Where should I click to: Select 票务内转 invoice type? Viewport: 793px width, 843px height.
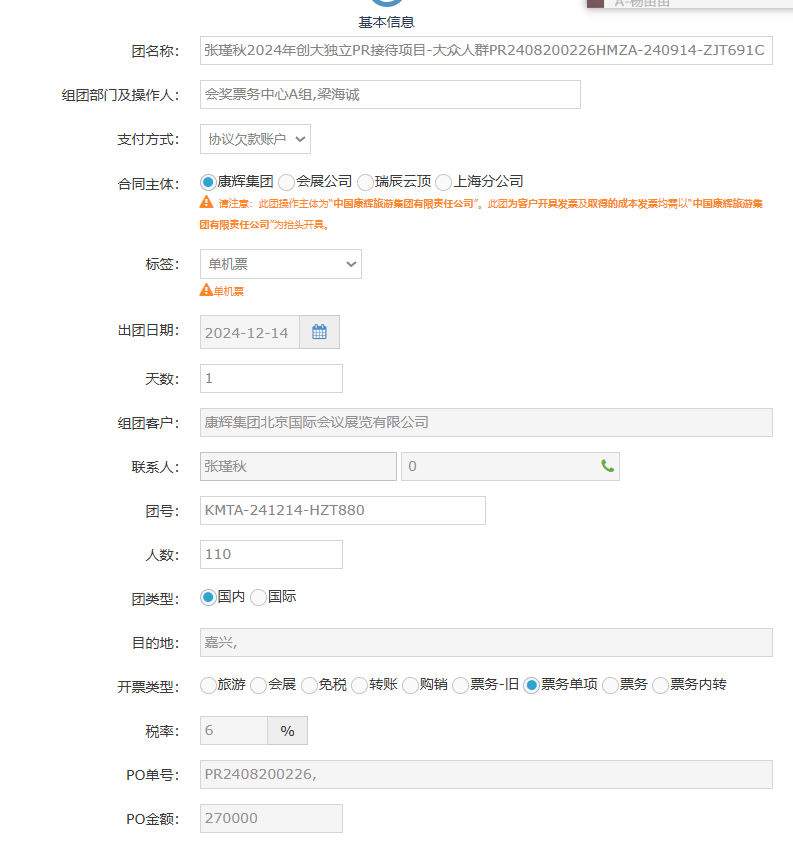coord(660,685)
